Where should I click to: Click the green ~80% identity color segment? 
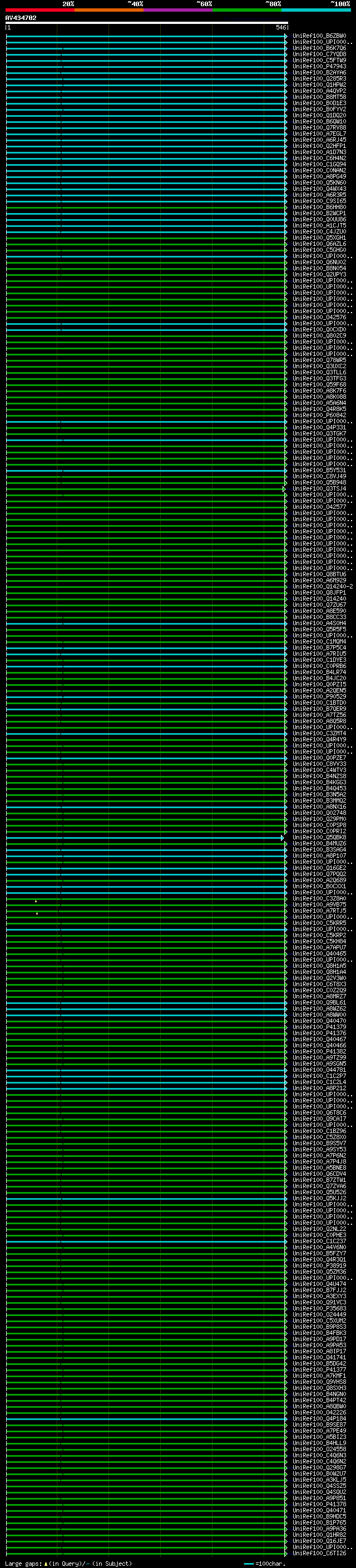[x=247, y=10]
